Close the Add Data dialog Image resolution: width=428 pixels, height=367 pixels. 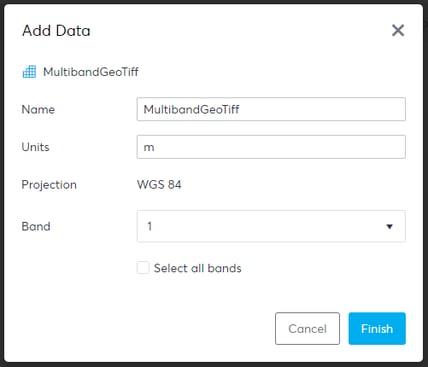tap(398, 30)
